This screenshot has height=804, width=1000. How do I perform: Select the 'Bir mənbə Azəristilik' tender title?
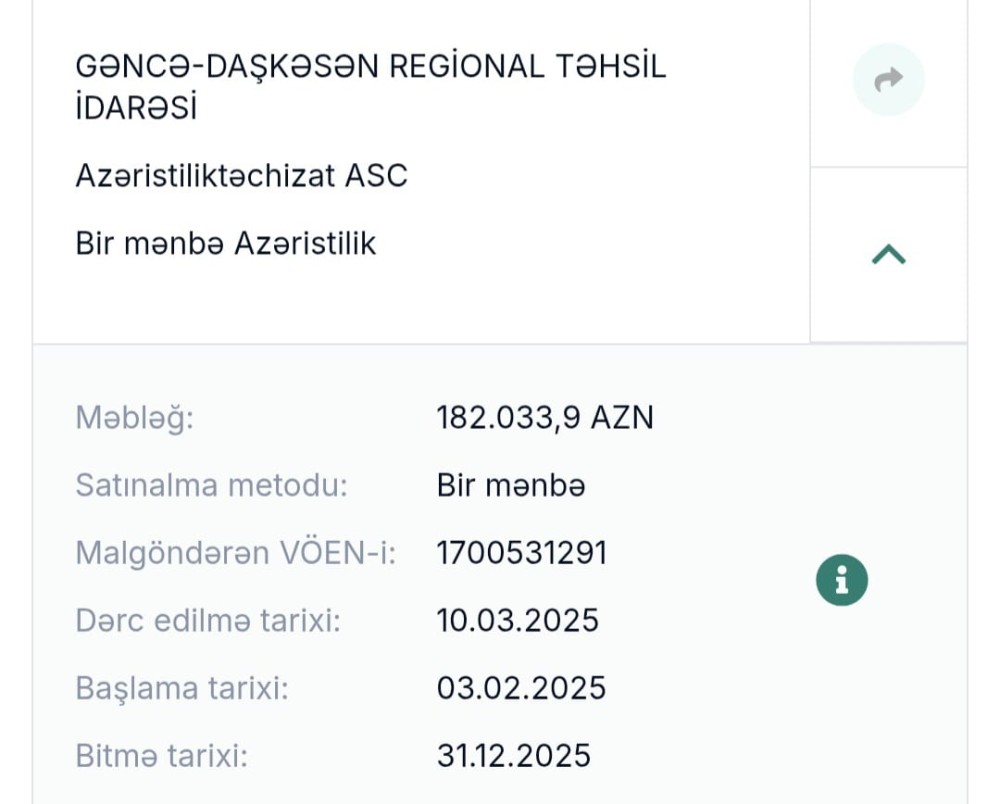point(226,243)
